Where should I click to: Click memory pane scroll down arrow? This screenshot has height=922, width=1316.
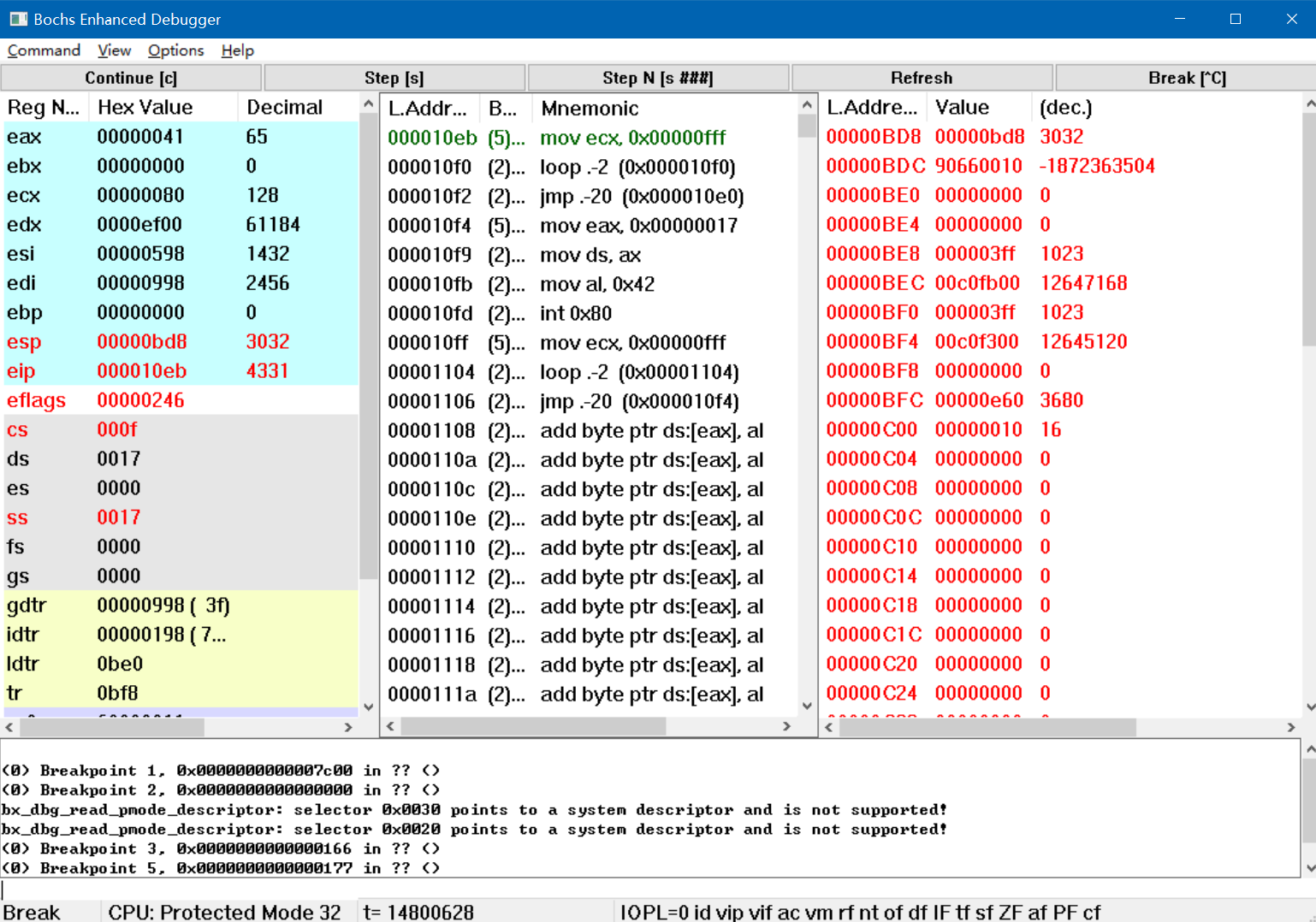tap(1309, 707)
